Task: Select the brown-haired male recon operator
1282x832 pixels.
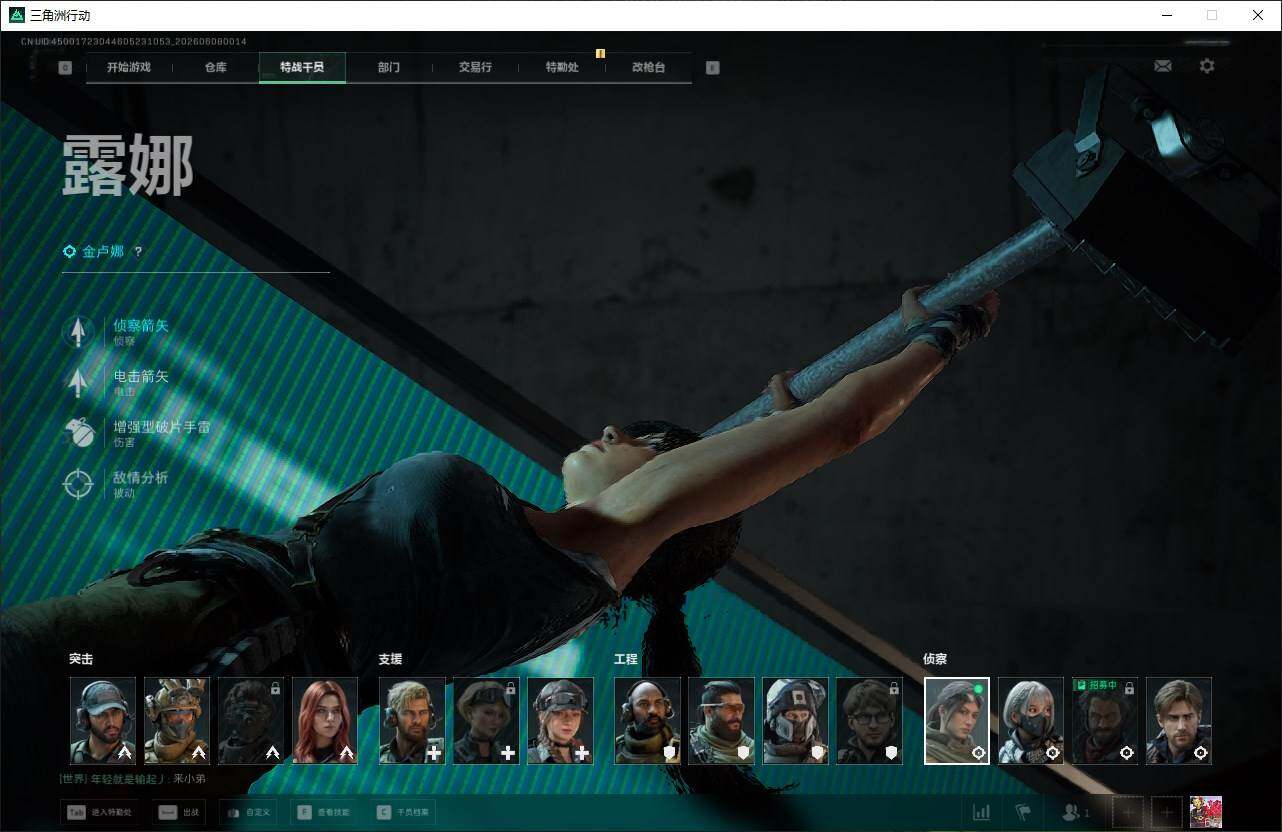Action: point(1179,721)
